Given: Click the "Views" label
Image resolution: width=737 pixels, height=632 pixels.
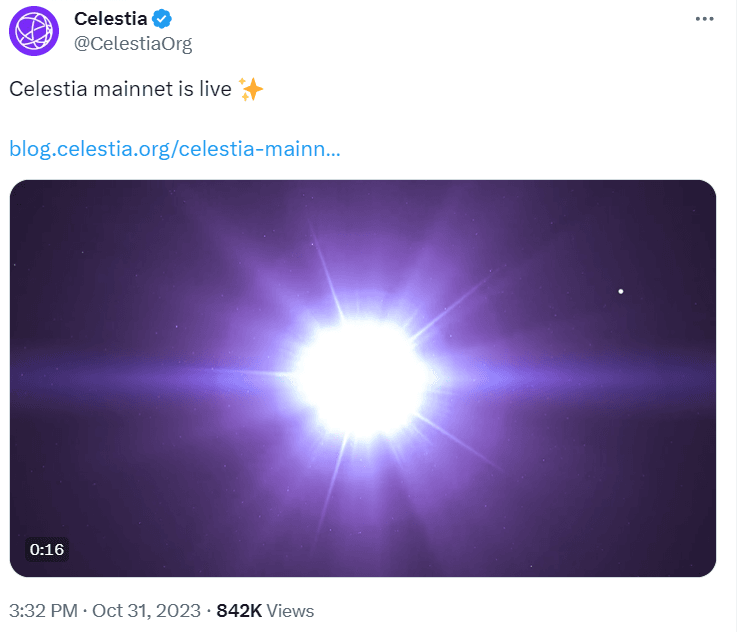Looking at the screenshot, I should coord(290,610).
